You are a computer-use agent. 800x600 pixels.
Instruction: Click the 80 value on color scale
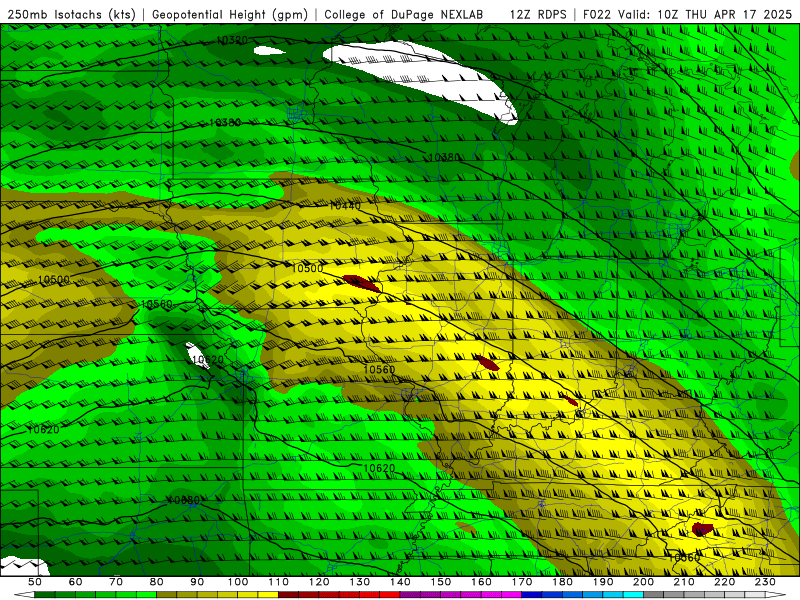pyautogui.click(x=157, y=582)
